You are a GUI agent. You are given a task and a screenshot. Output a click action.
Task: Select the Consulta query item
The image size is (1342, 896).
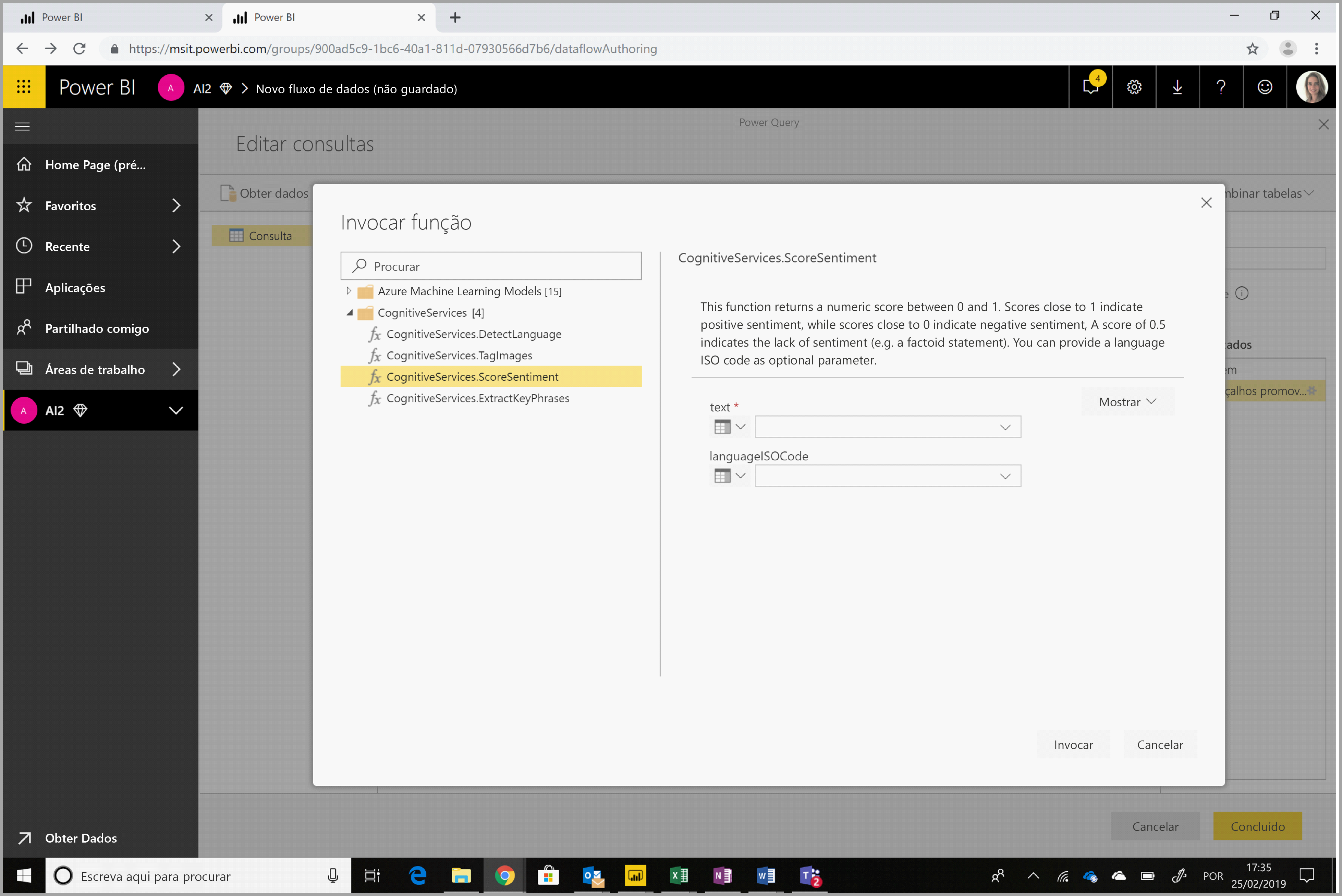pos(263,235)
